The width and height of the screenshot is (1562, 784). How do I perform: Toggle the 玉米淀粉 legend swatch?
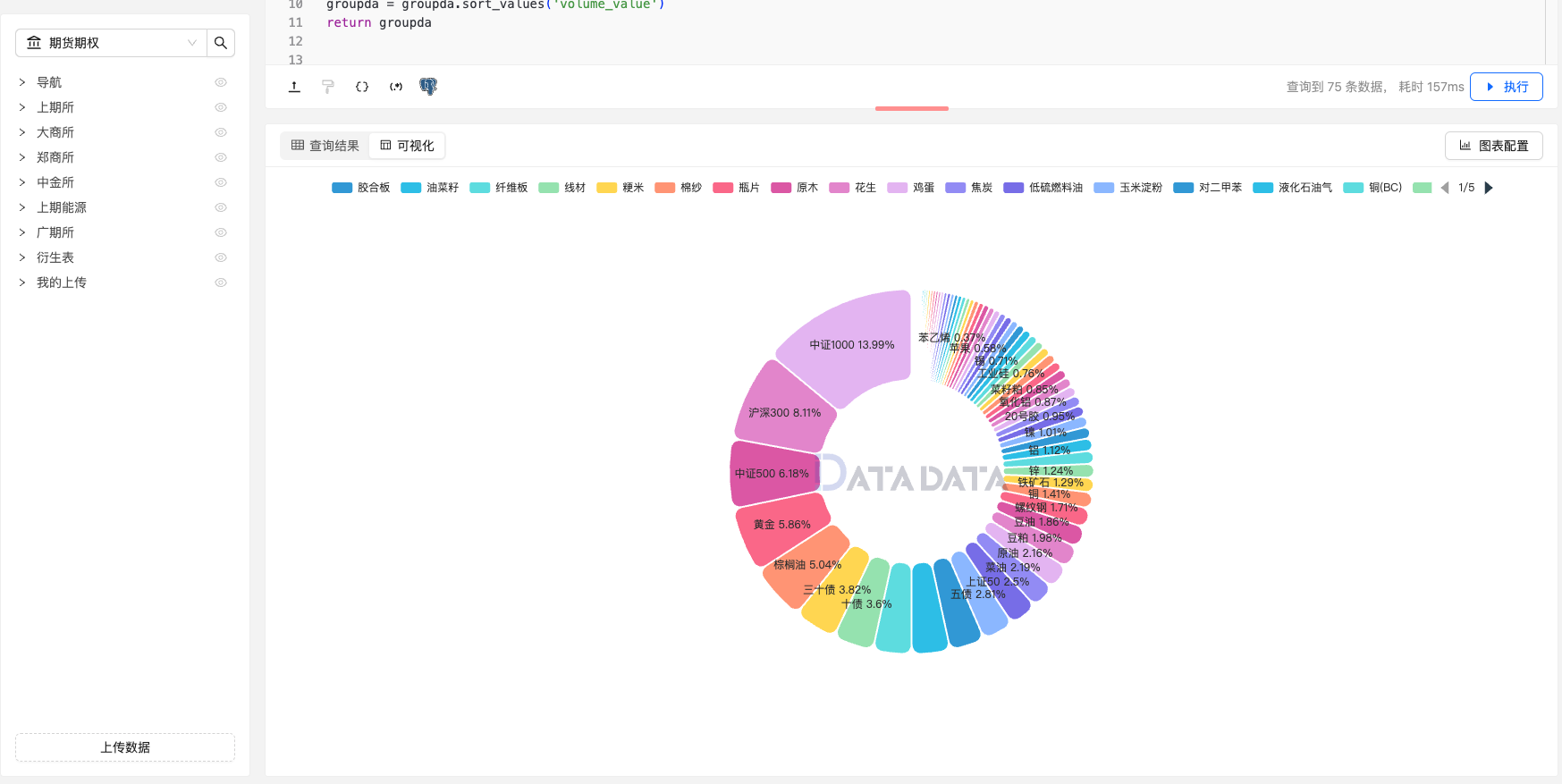click(x=1103, y=188)
